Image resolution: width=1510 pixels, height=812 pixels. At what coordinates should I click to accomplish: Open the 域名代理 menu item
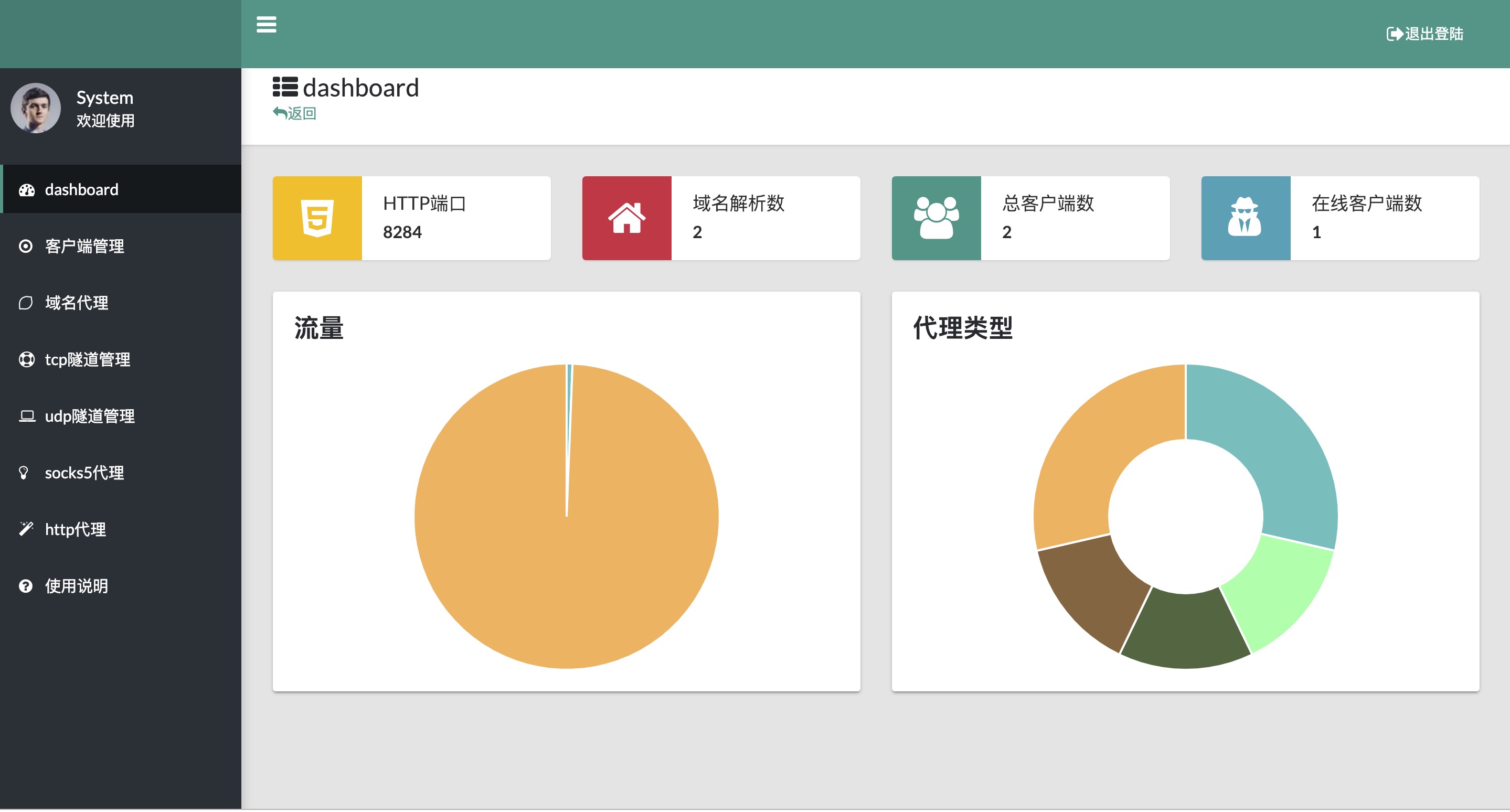76,303
